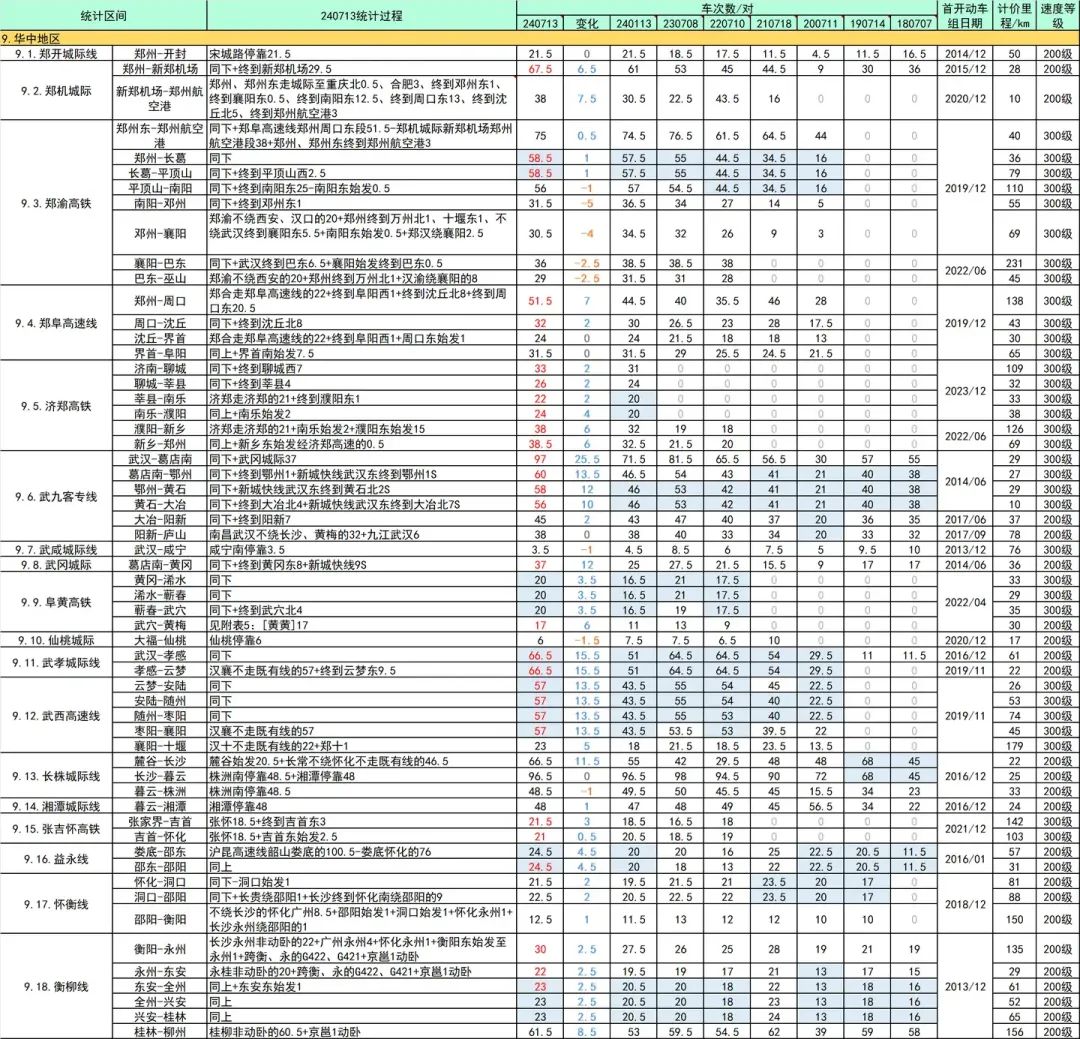
Task: Select the '仙桃停靠6' process cell
Action: 362,640
